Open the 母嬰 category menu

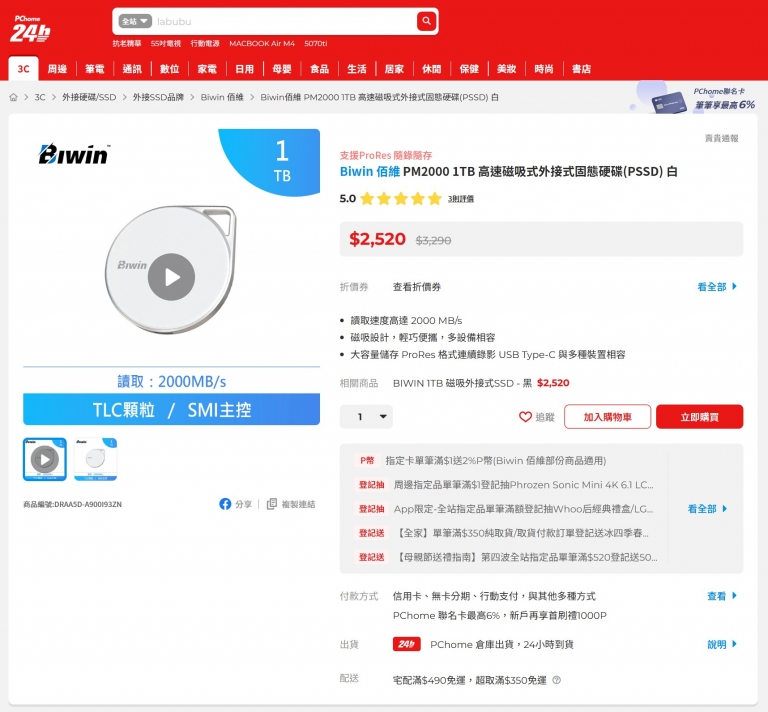(282, 69)
